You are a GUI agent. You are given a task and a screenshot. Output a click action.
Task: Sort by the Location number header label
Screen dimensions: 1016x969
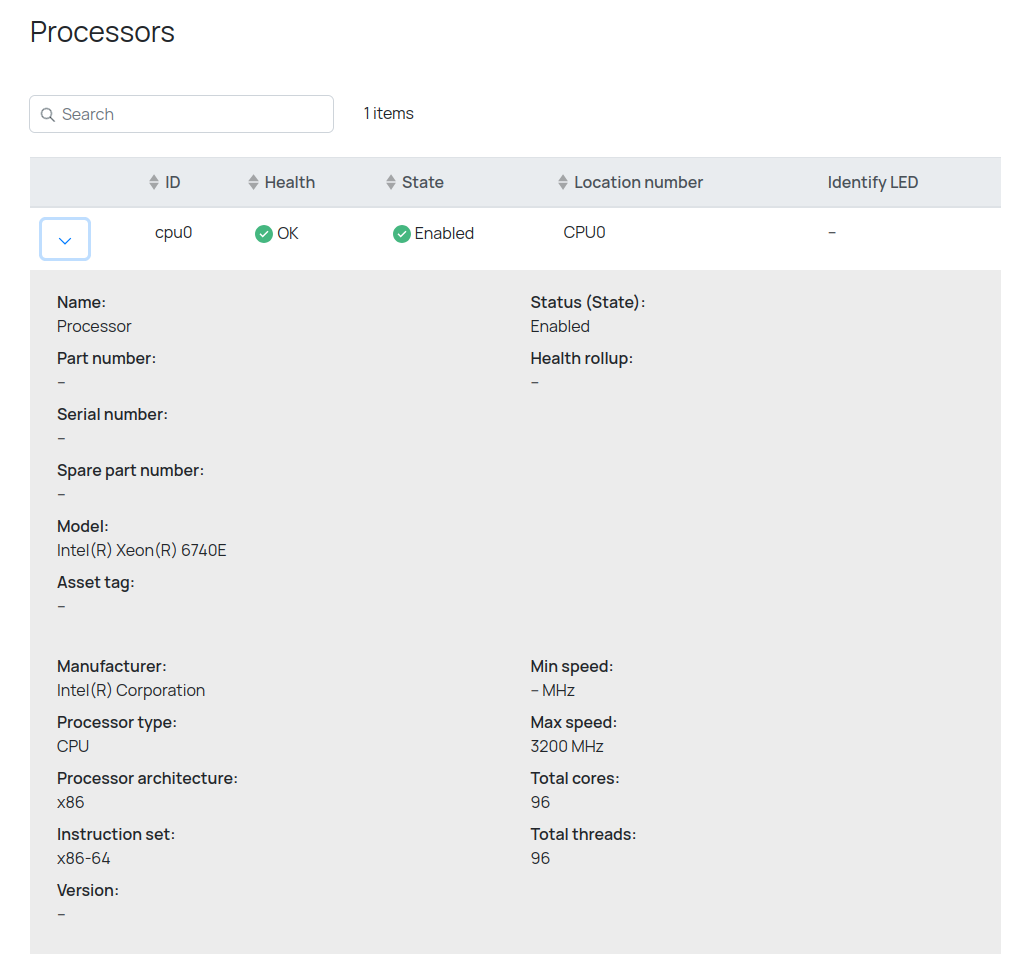point(638,183)
